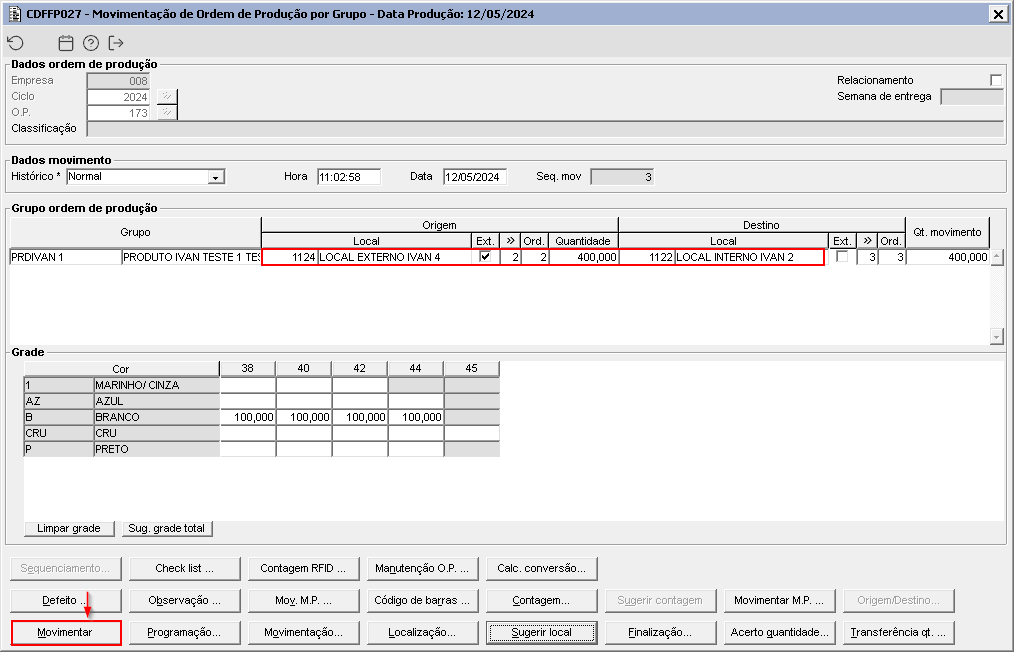
Task: Click MARINHO/ CINZA color row label
Action: pos(156,385)
